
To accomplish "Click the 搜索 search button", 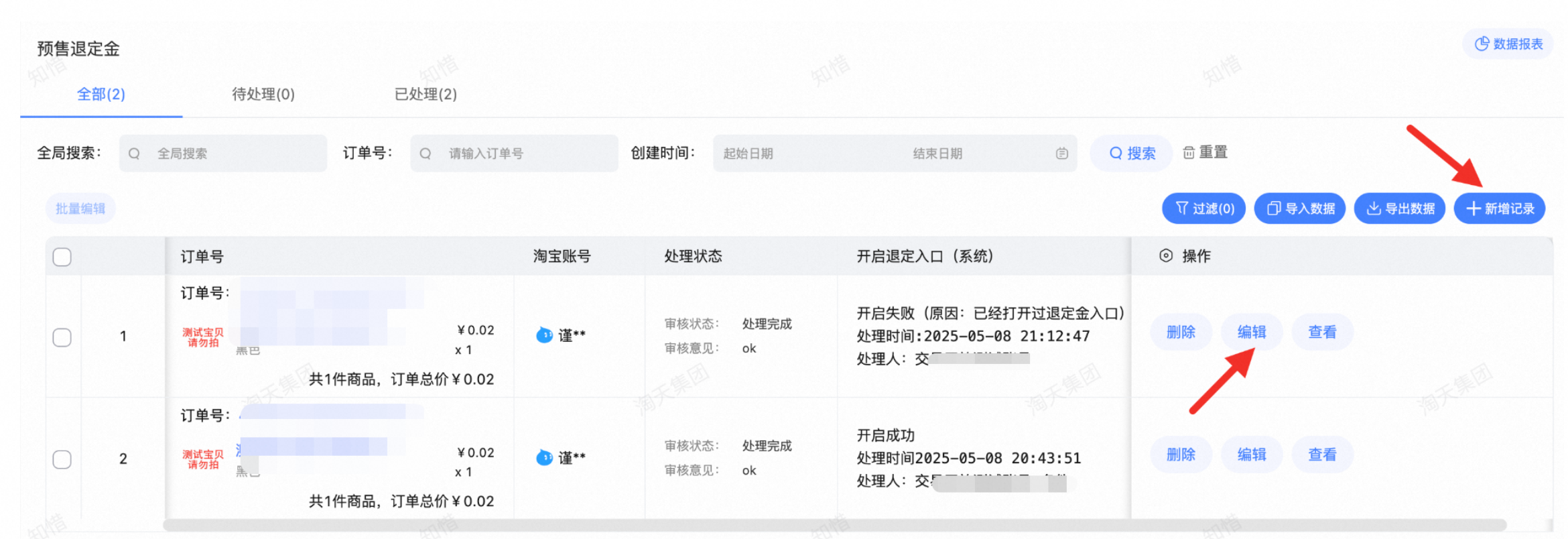I will click(x=1132, y=154).
